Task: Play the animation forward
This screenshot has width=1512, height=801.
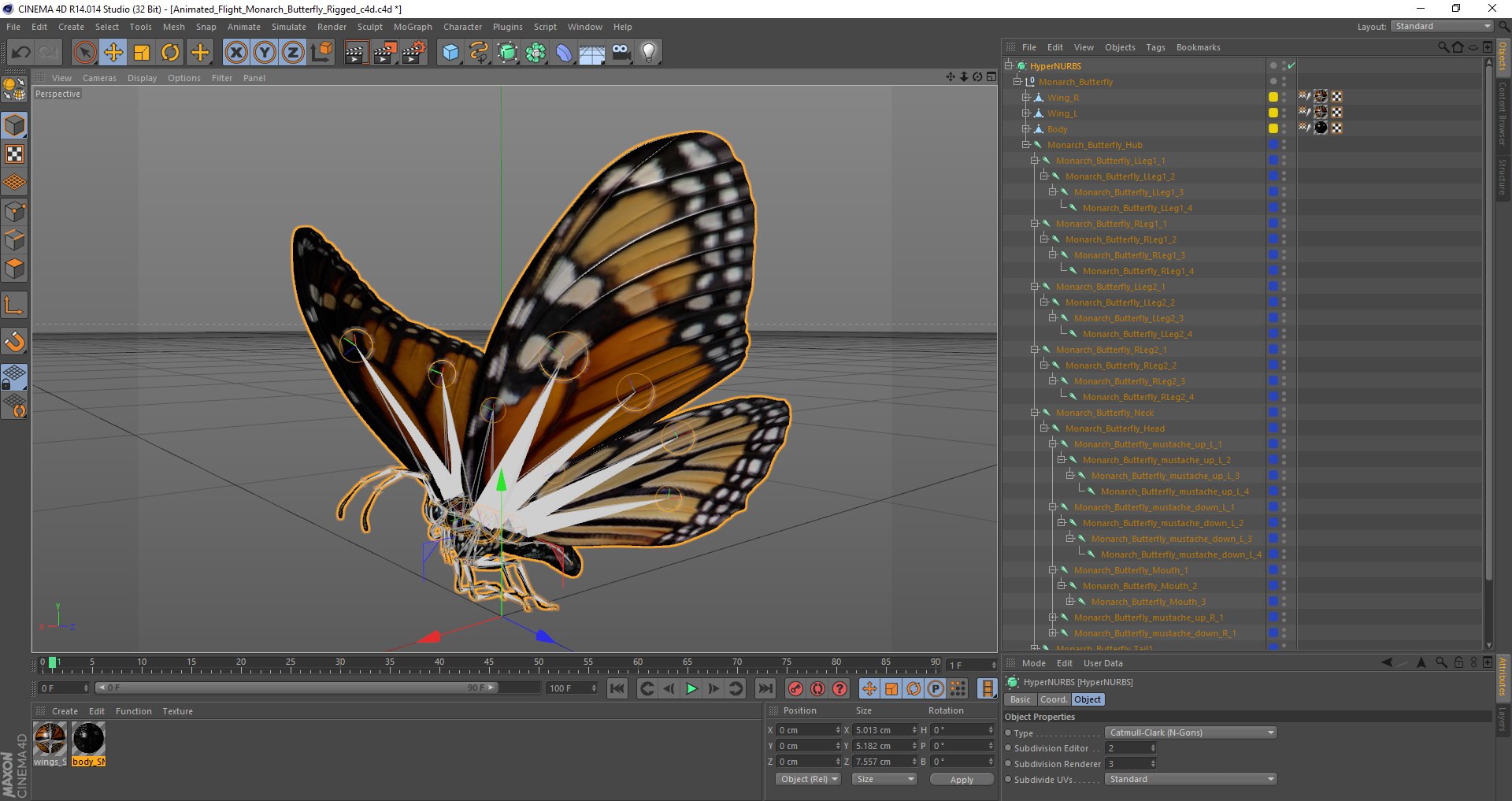Action: (691, 688)
